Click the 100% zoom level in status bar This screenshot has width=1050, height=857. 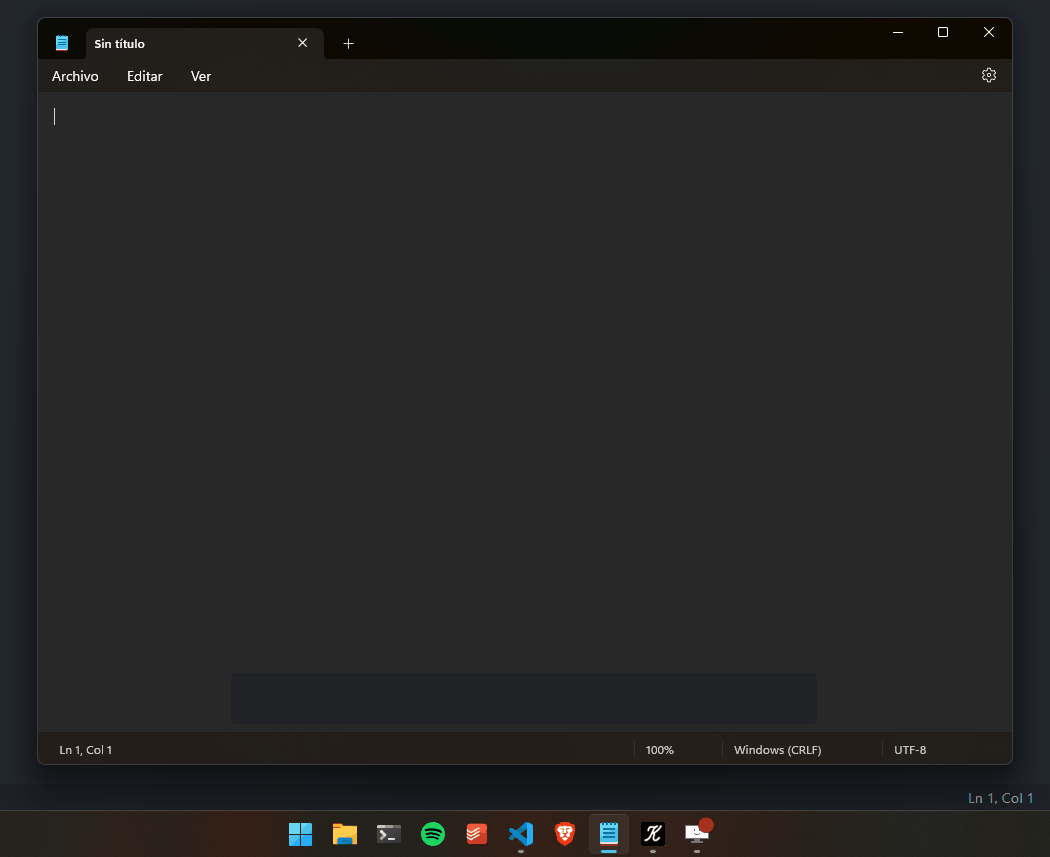pyautogui.click(x=660, y=750)
